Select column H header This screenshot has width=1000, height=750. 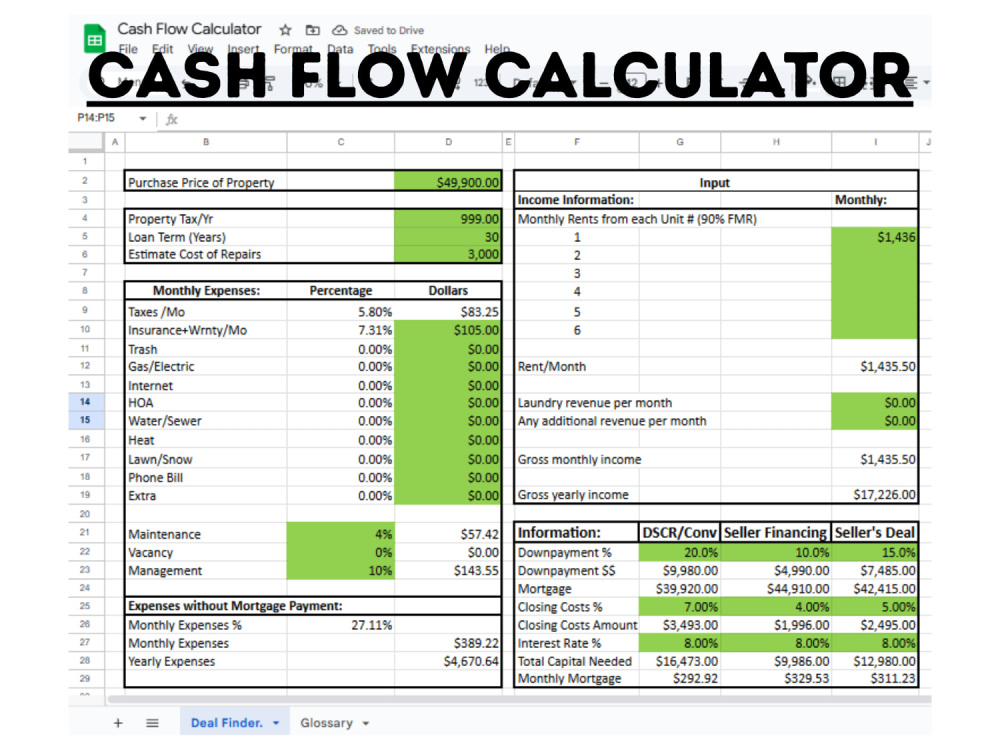[x=776, y=142]
